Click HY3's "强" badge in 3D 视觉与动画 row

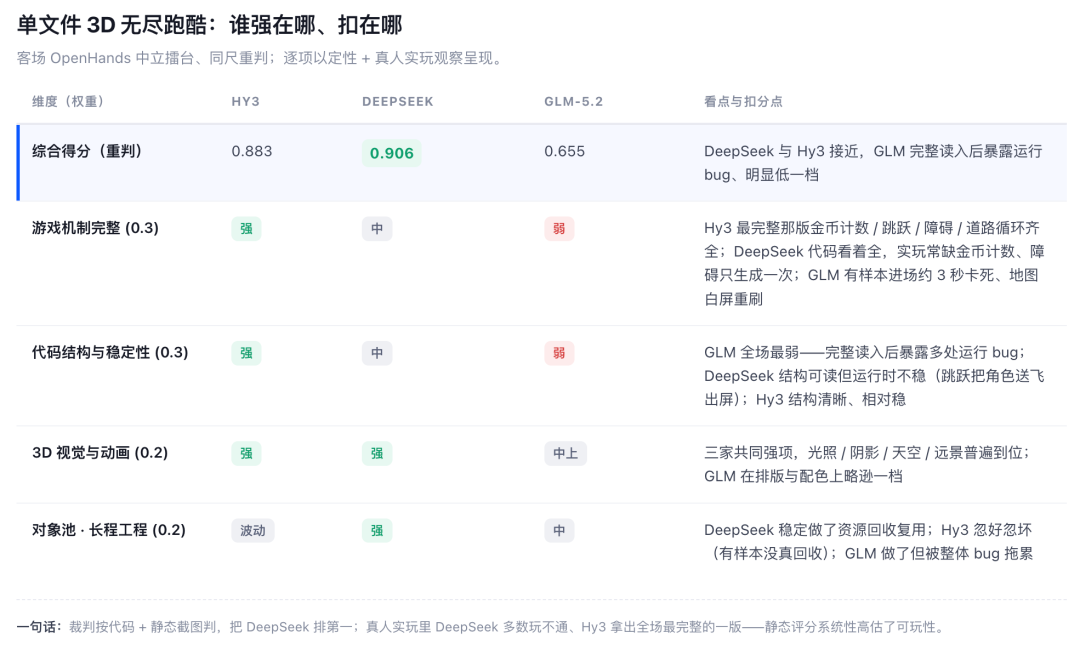point(246,453)
